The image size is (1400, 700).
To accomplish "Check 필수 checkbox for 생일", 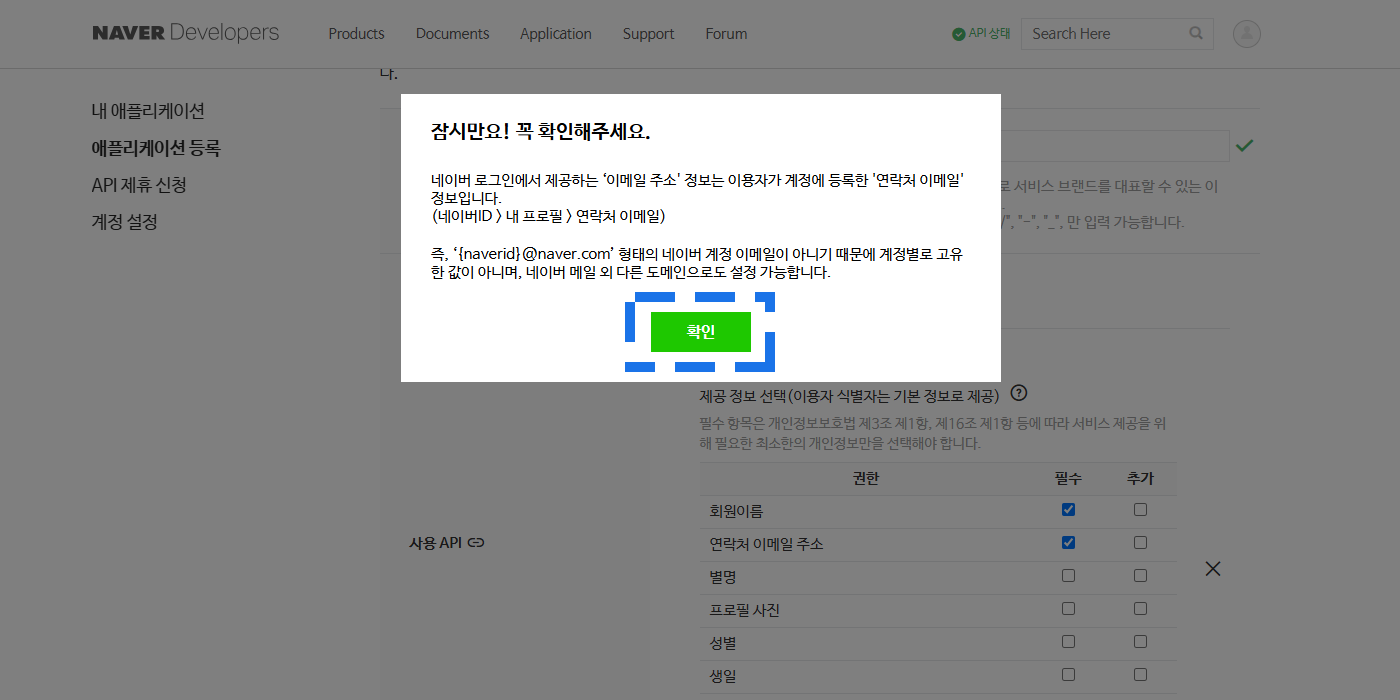I will click(x=1068, y=675).
